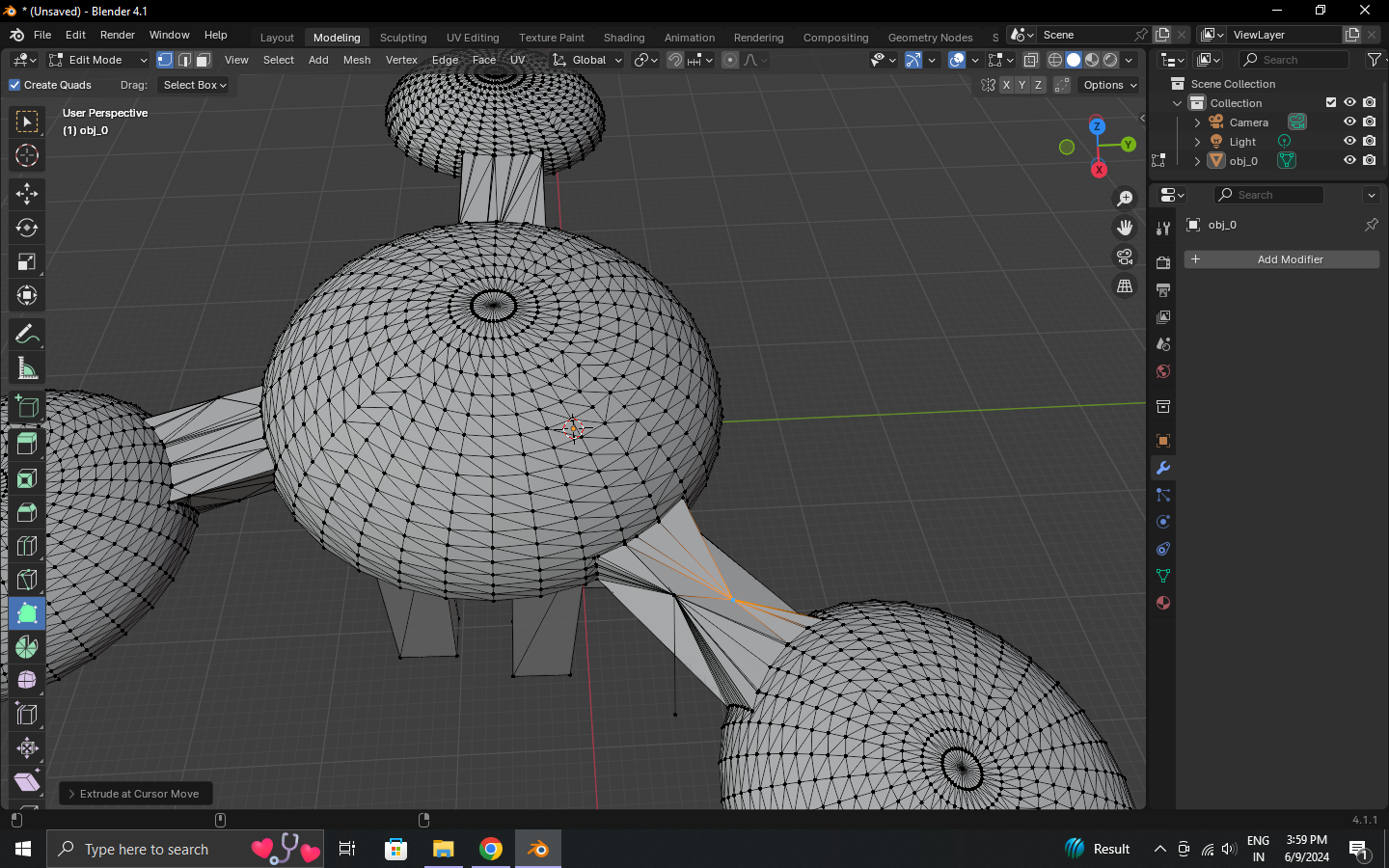Screen dimensions: 1389x868
Task: Open the Object Data mesh properties tab
Action: (x=1163, y=576)
